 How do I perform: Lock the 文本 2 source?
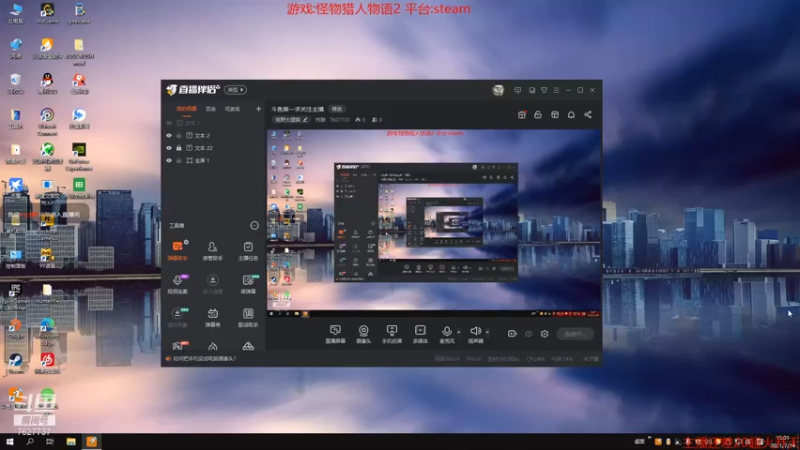[179, 135]
